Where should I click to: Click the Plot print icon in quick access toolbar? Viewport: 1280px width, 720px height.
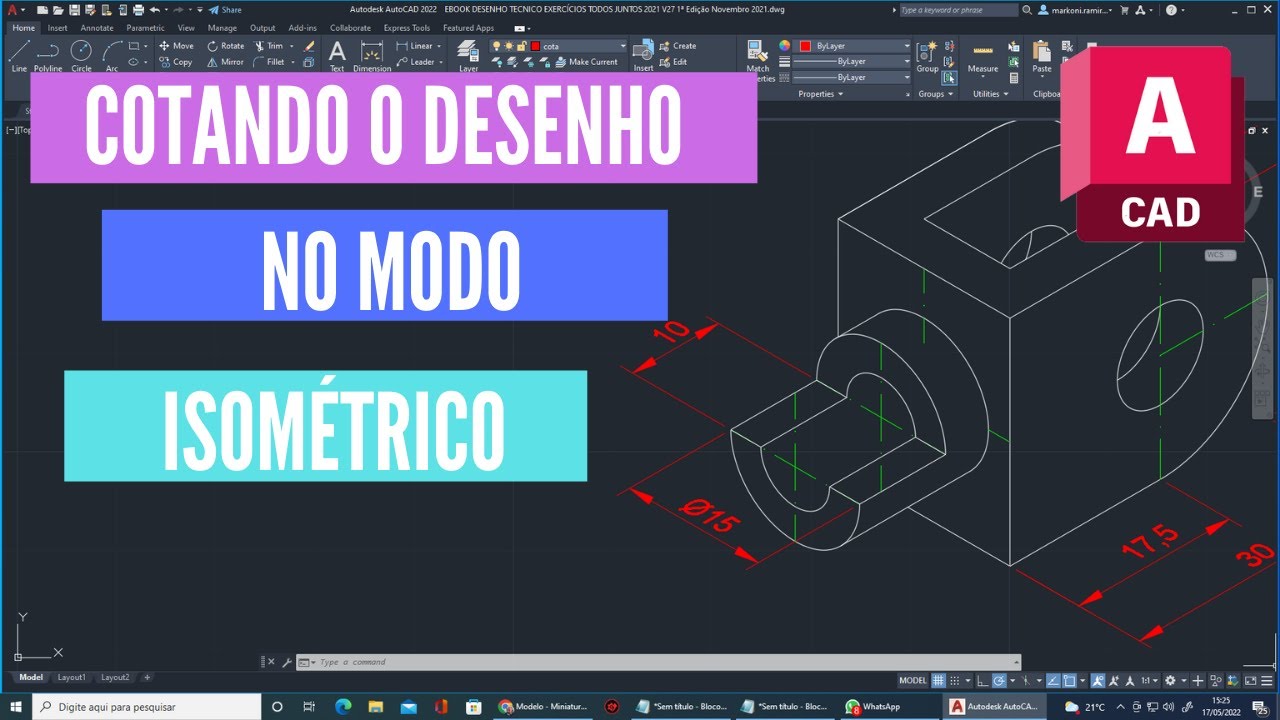click(x=137, y=10)
